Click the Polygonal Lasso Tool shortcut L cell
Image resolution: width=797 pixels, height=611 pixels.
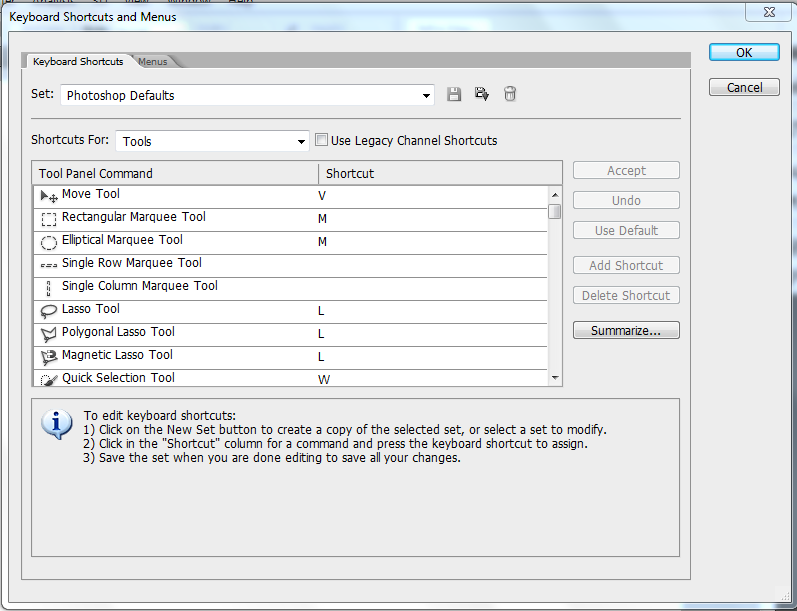tap(432, 334)
